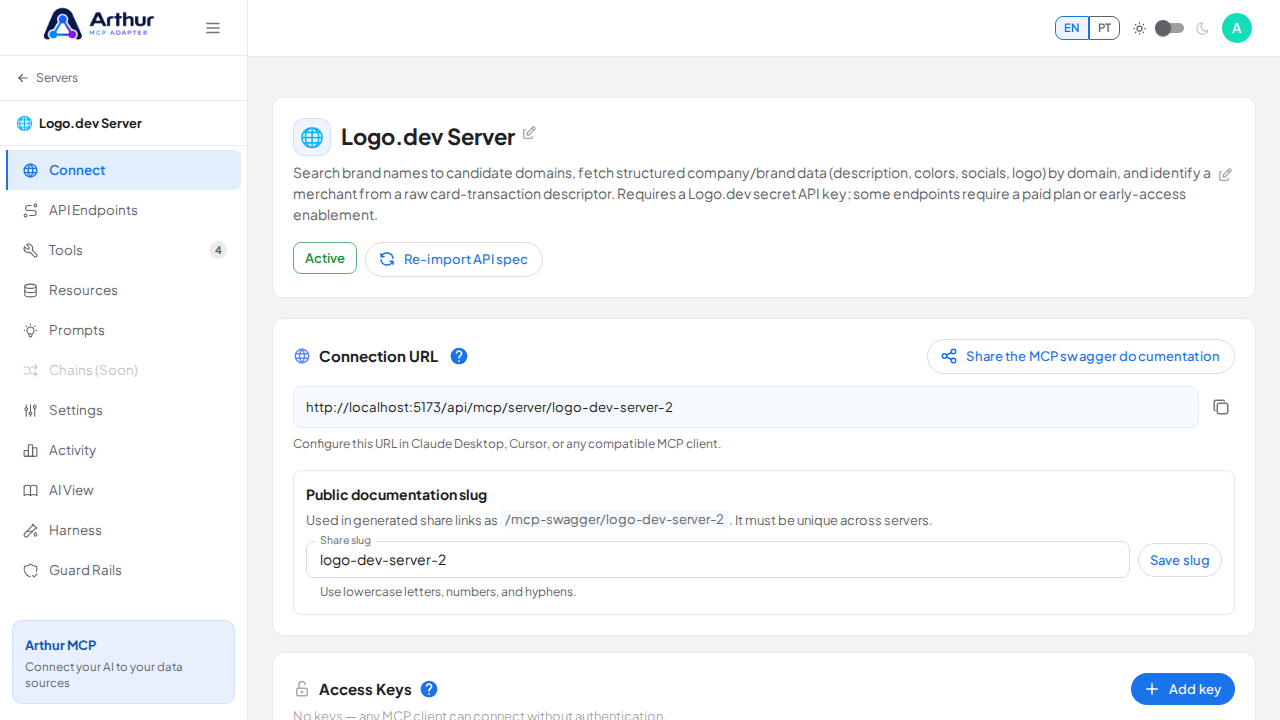1280x720 pixels.
Task: Open the Harness page
Action: [124, 530]
